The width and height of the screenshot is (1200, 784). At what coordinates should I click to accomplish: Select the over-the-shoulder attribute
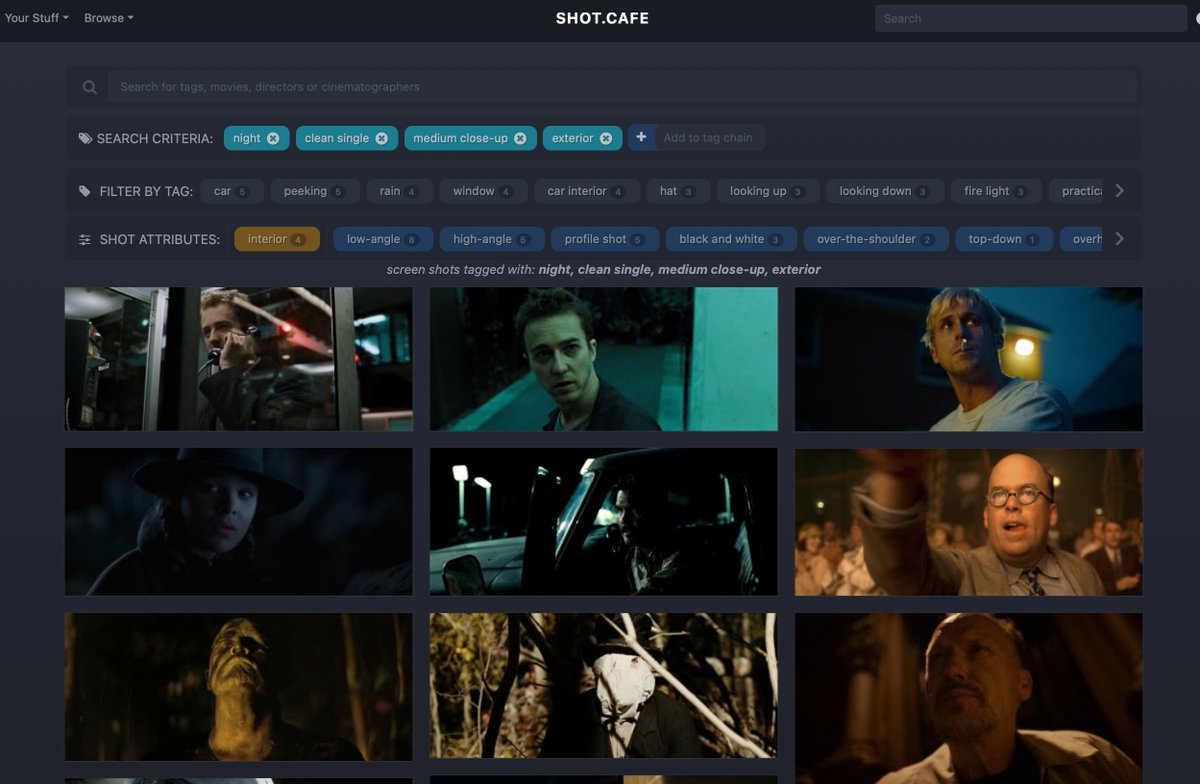point(876,239)
